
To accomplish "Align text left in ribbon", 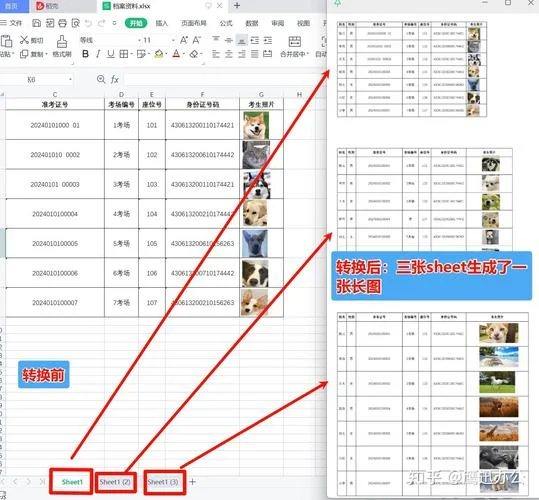I will pyautogui.click(x=216, y=54).
